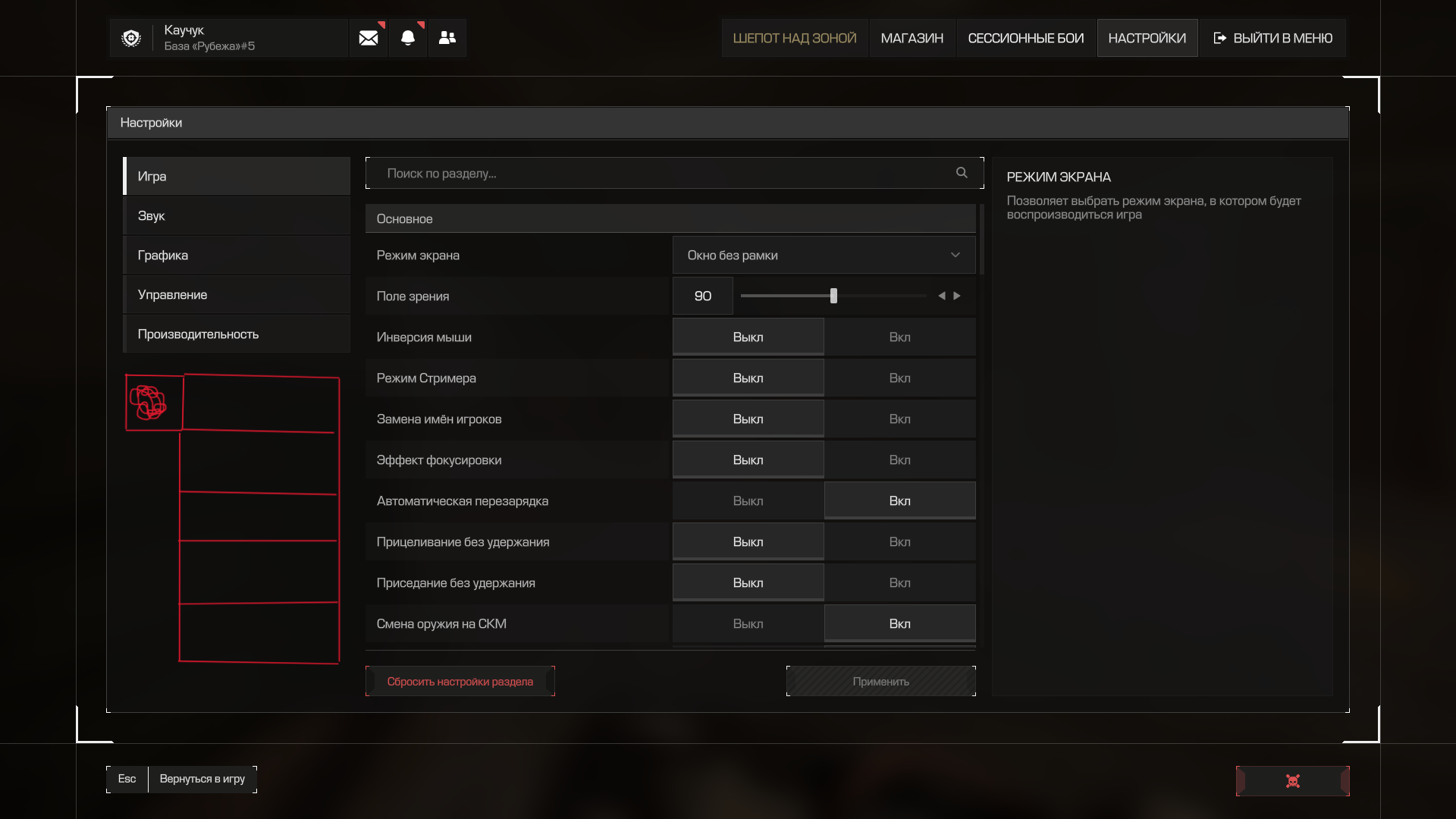1456x819 pixels.
Task: Click the red skull icon button
Action: (1293, 781)
